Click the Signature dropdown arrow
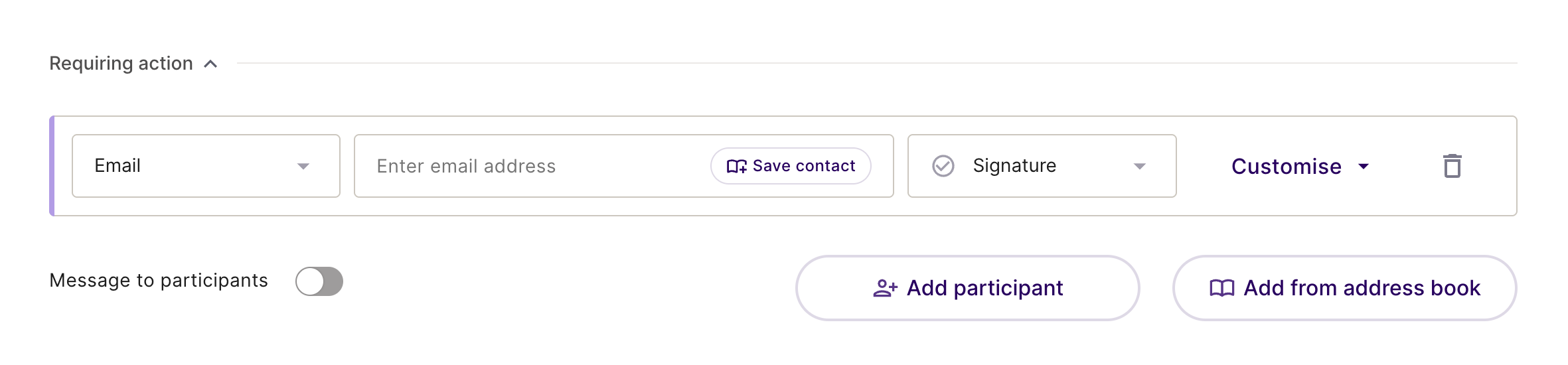The height and width of the screenshot is (365, 1568). (x=1140, y=167)
